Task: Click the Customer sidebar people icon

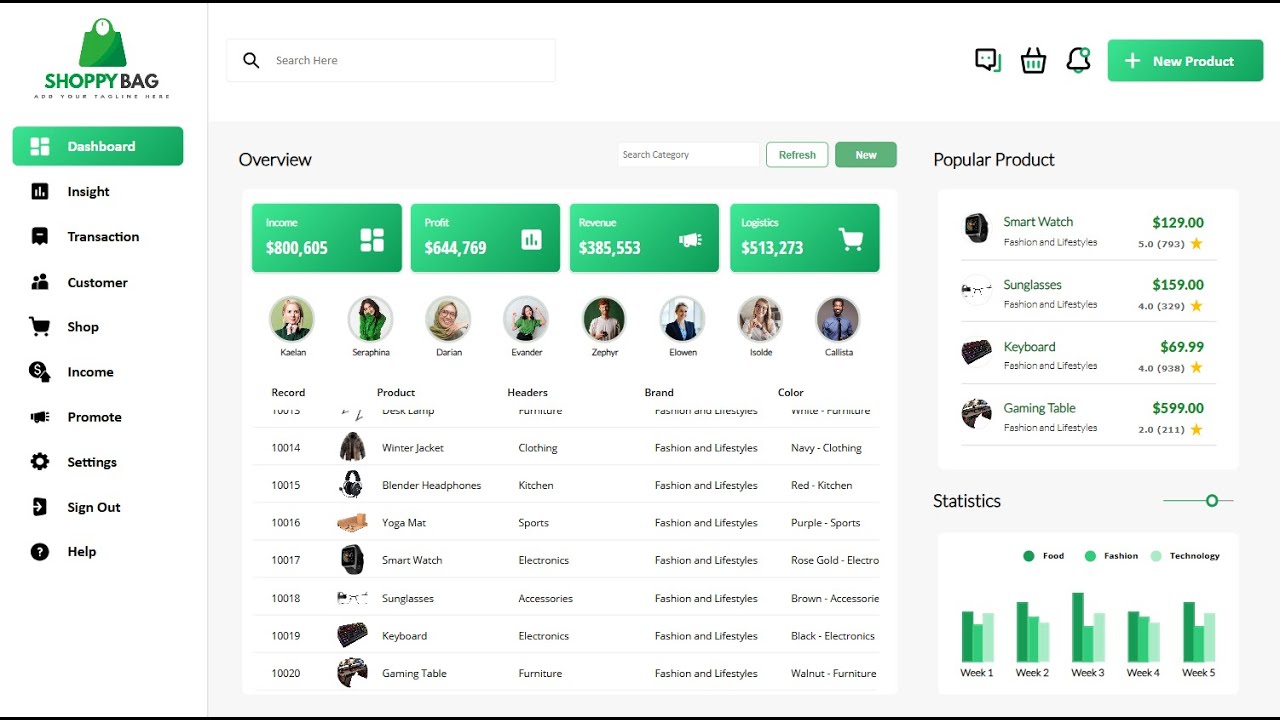Action: pyautogui.click(x=40, y=282)
